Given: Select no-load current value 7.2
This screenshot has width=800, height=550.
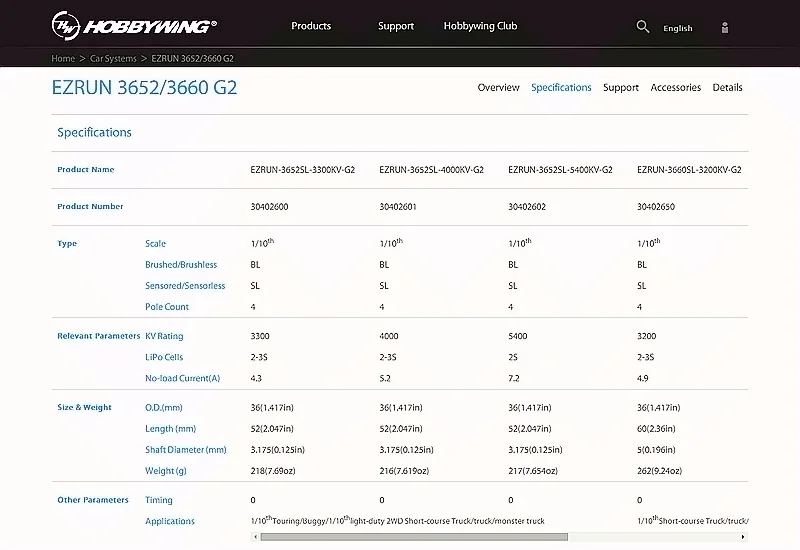Looking at the screenshot, I should tap(514, 379).
